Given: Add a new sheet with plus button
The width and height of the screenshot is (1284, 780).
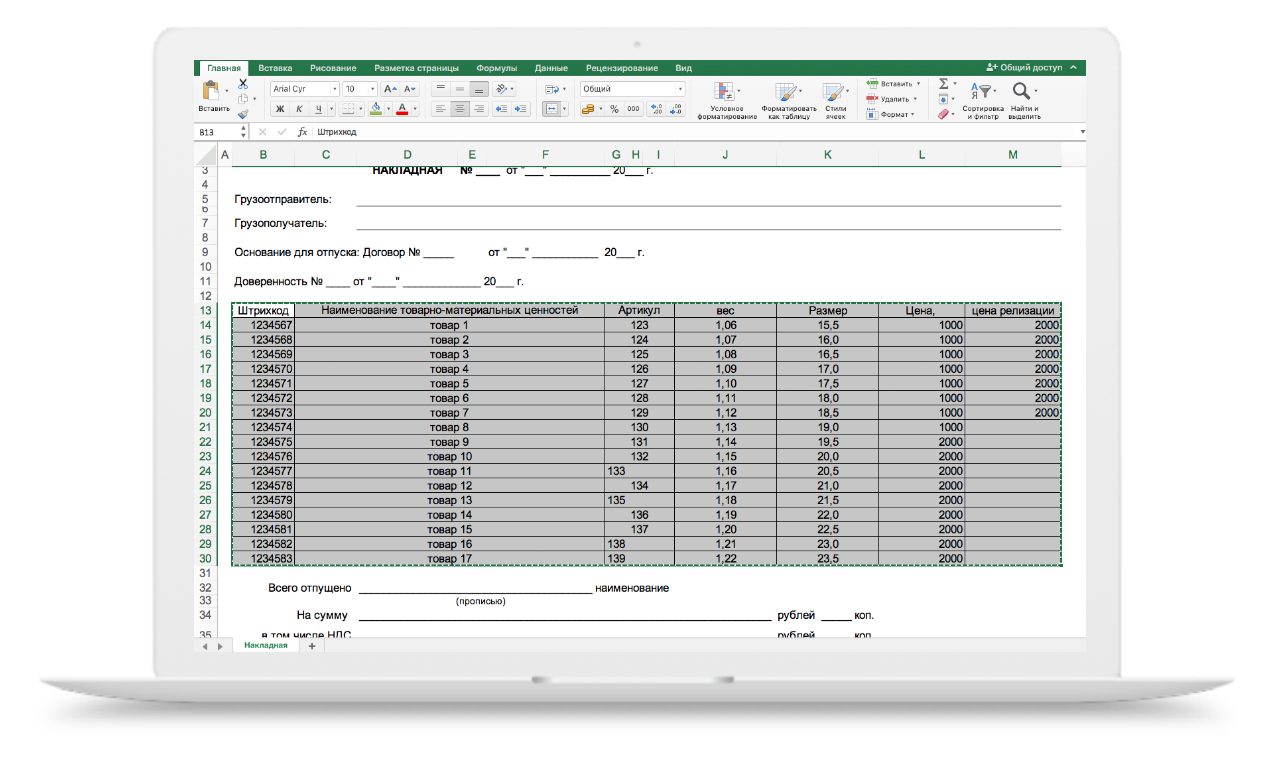Looking at the screenshot, I should [311, 646].
